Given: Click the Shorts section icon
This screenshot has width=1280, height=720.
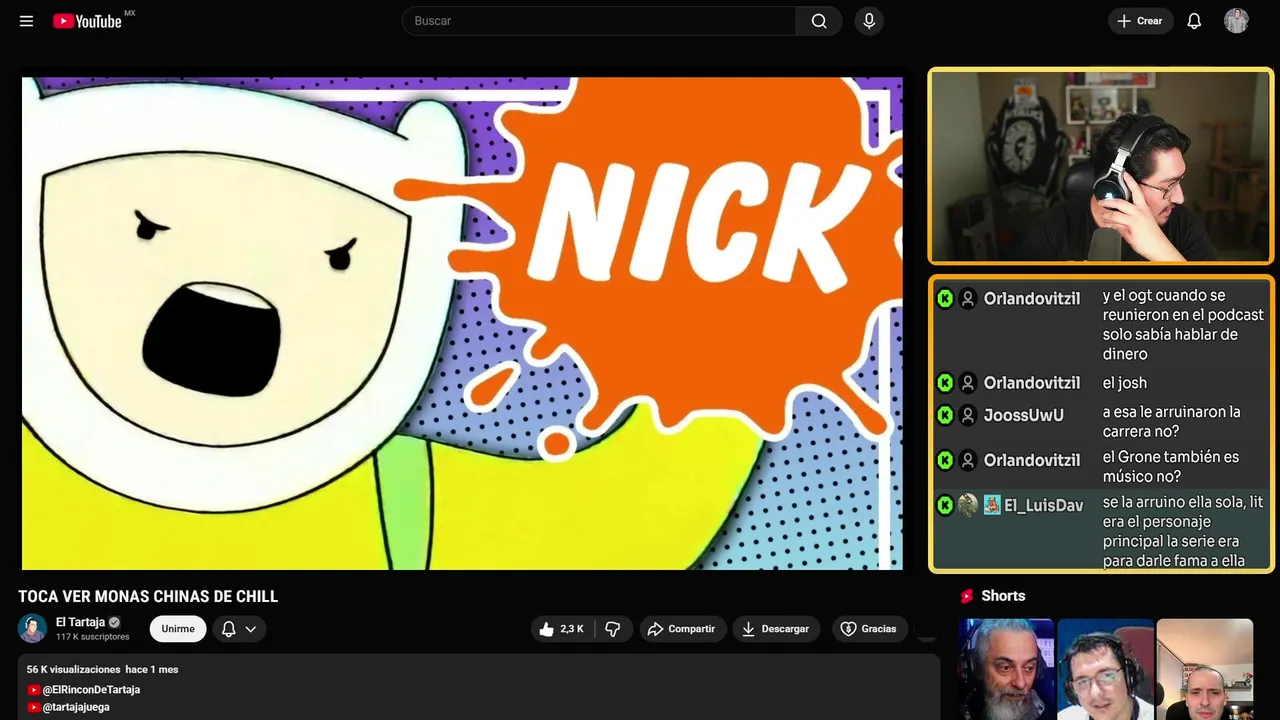Looking at the screenshot, I should click(967, 596).
